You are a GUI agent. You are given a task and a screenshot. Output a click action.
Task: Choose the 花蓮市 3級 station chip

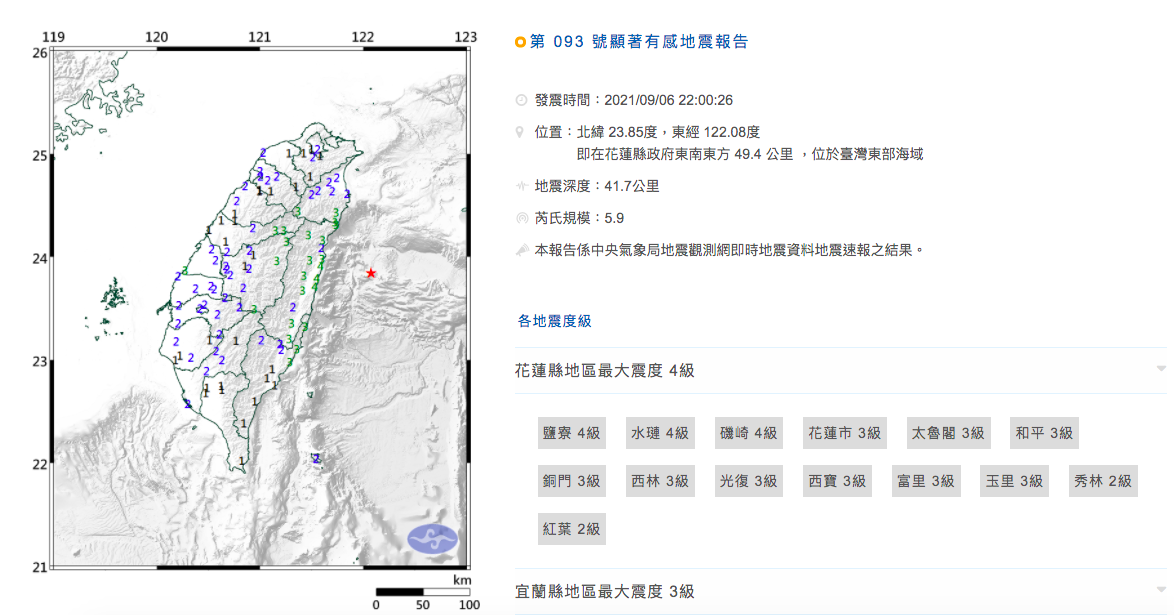tap(845, 433)
